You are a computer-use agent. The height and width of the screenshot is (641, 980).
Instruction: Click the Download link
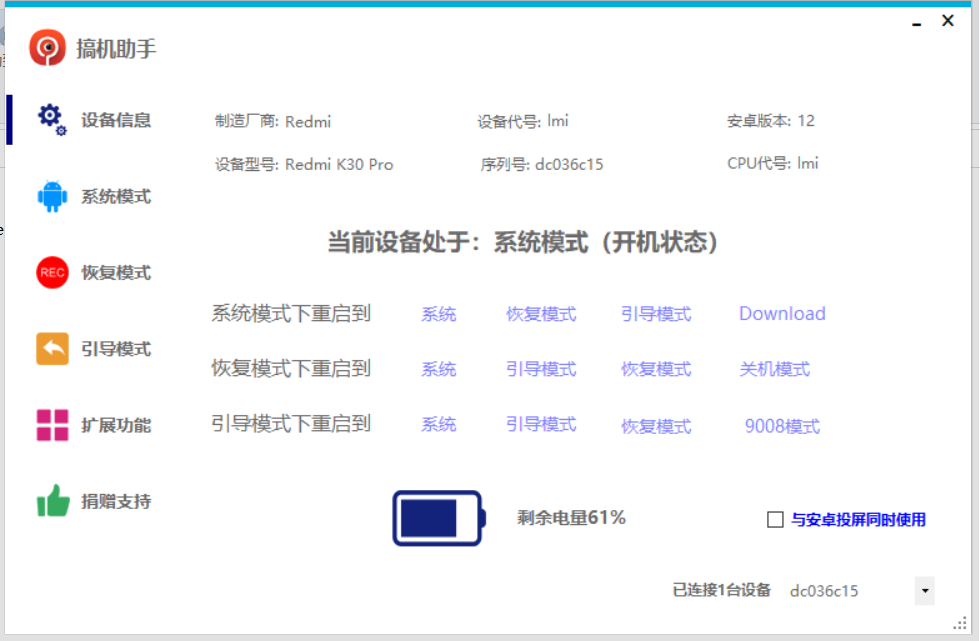(x=782, y=313)
